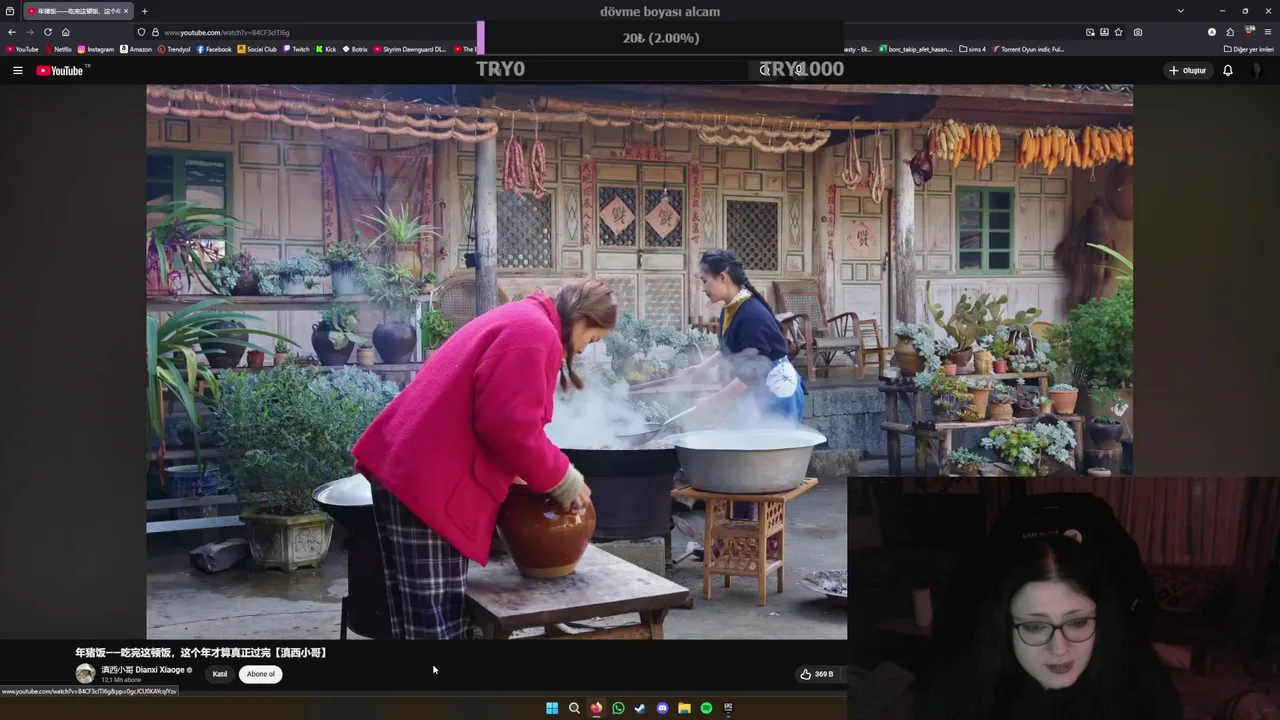
Task: Bookmark this page with the star icon
Action: (1118, 32)
